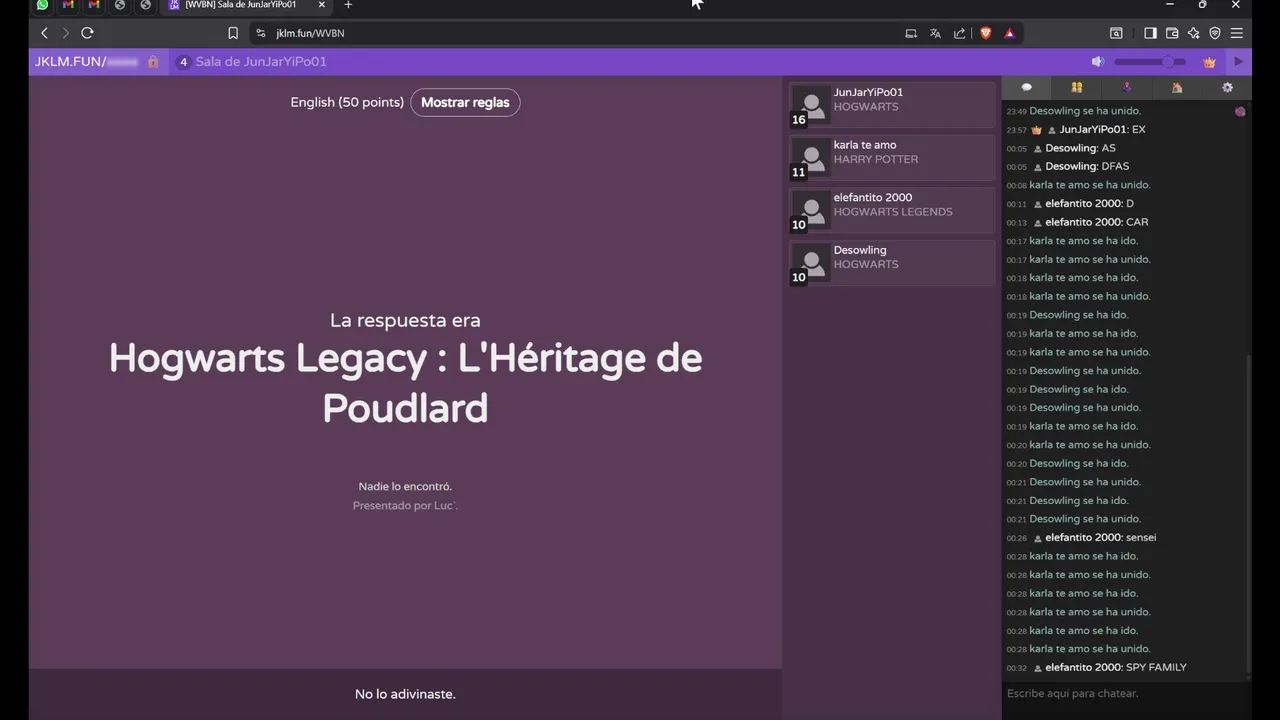The width and height of the screenshot is (1280, 720).
Task: Open the settings gear tab in sidebar
Action: tap(1227, 88)
